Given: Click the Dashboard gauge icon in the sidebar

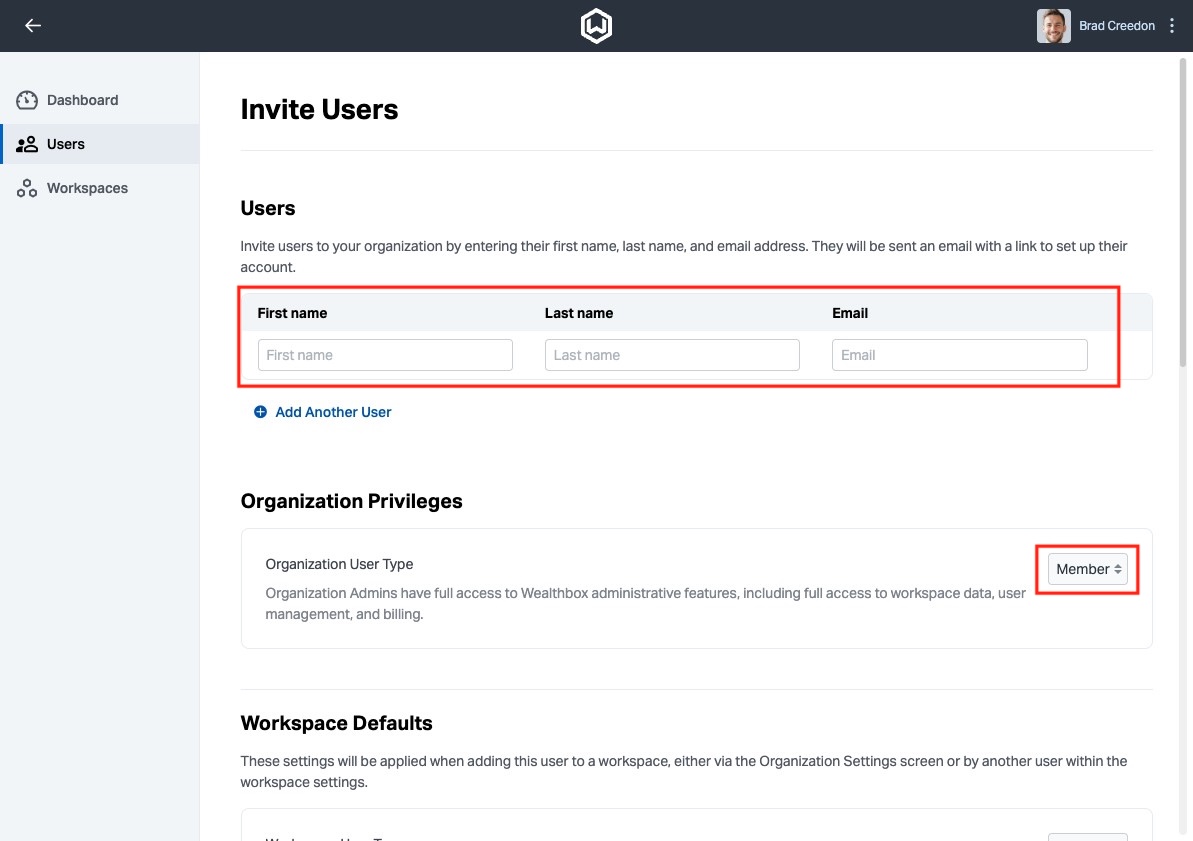Looking at the screenshot, I should click(27, 100).
